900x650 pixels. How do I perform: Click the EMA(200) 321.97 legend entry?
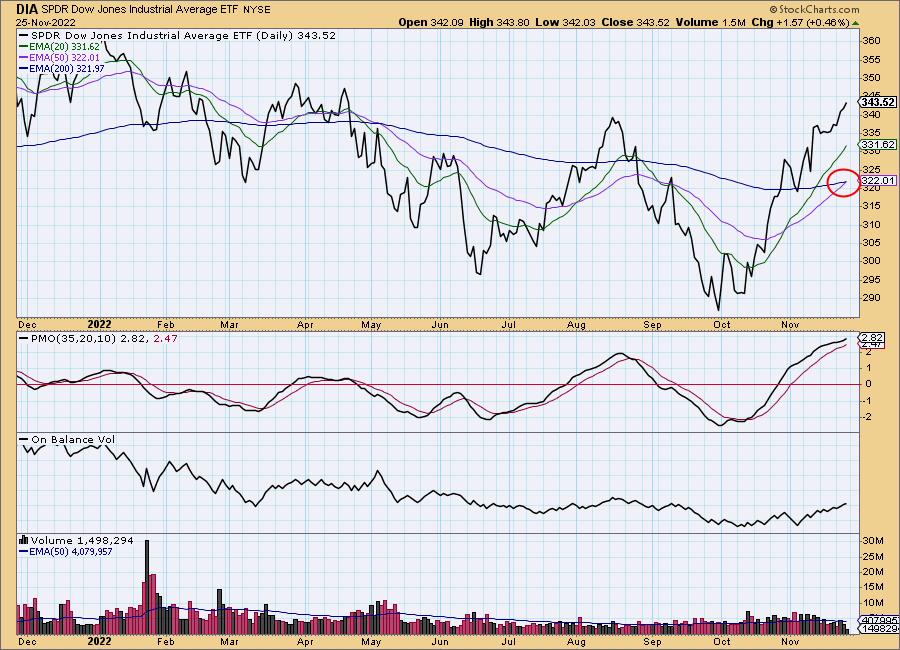click(x=62, y=68)
